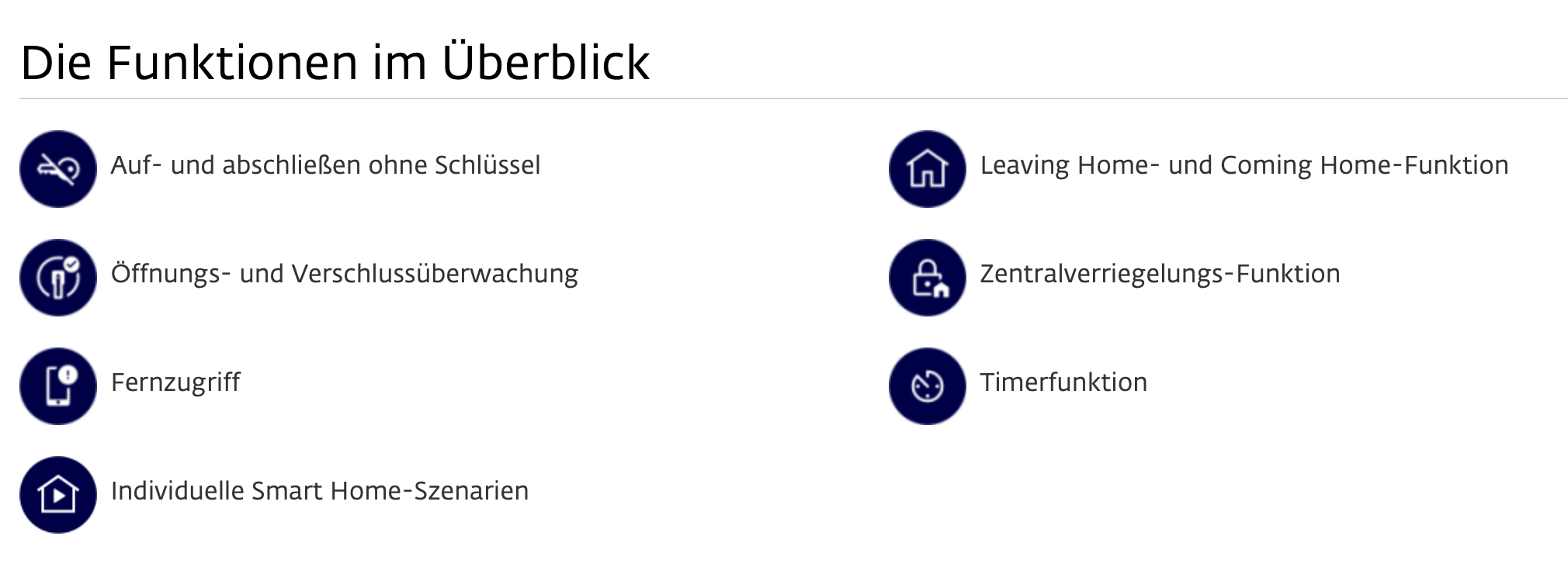Click the house icon for Leaving Home
Viewport: 1568px width, 574px height.
(927, 168)
